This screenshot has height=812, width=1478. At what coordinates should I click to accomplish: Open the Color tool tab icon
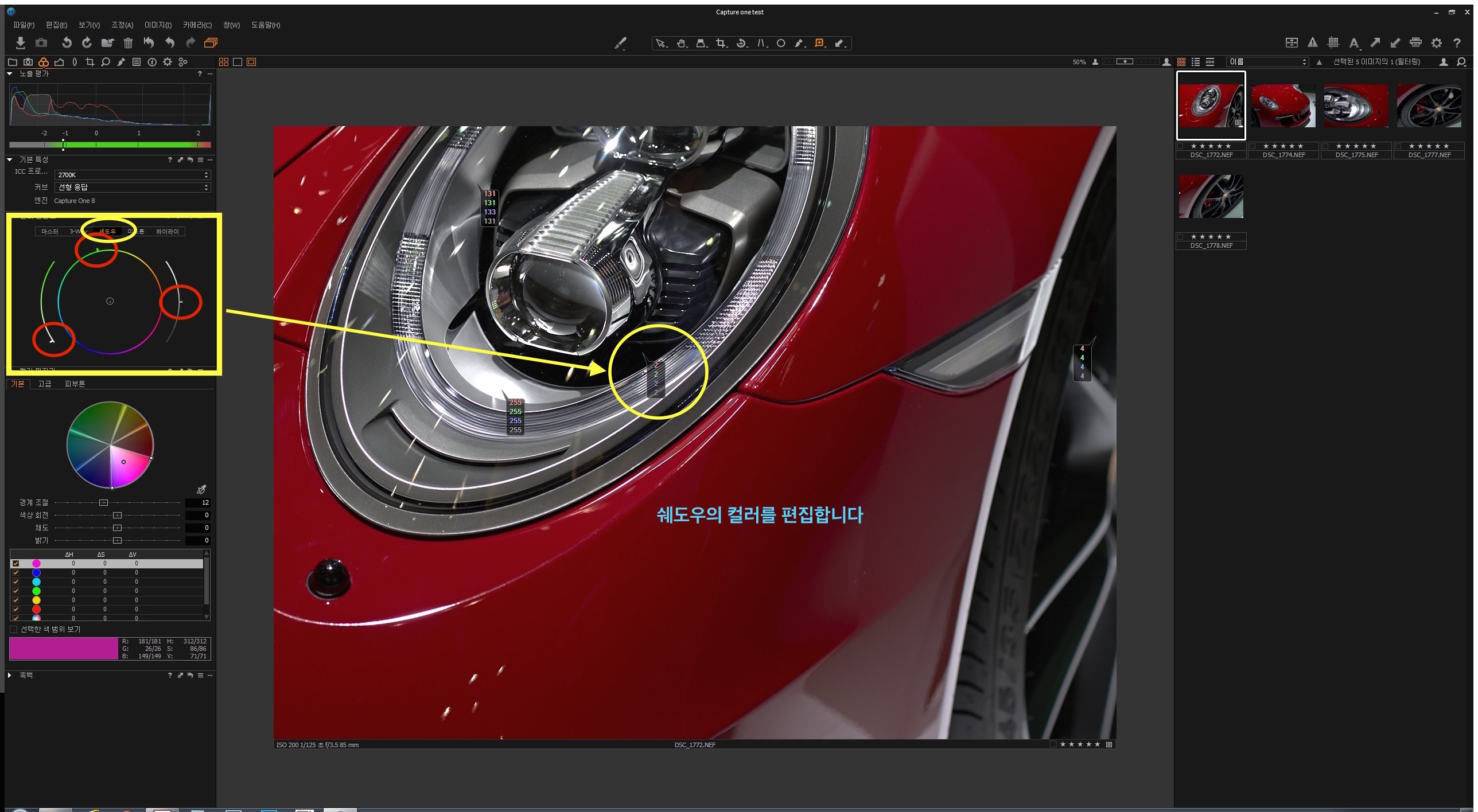[44, 62]
